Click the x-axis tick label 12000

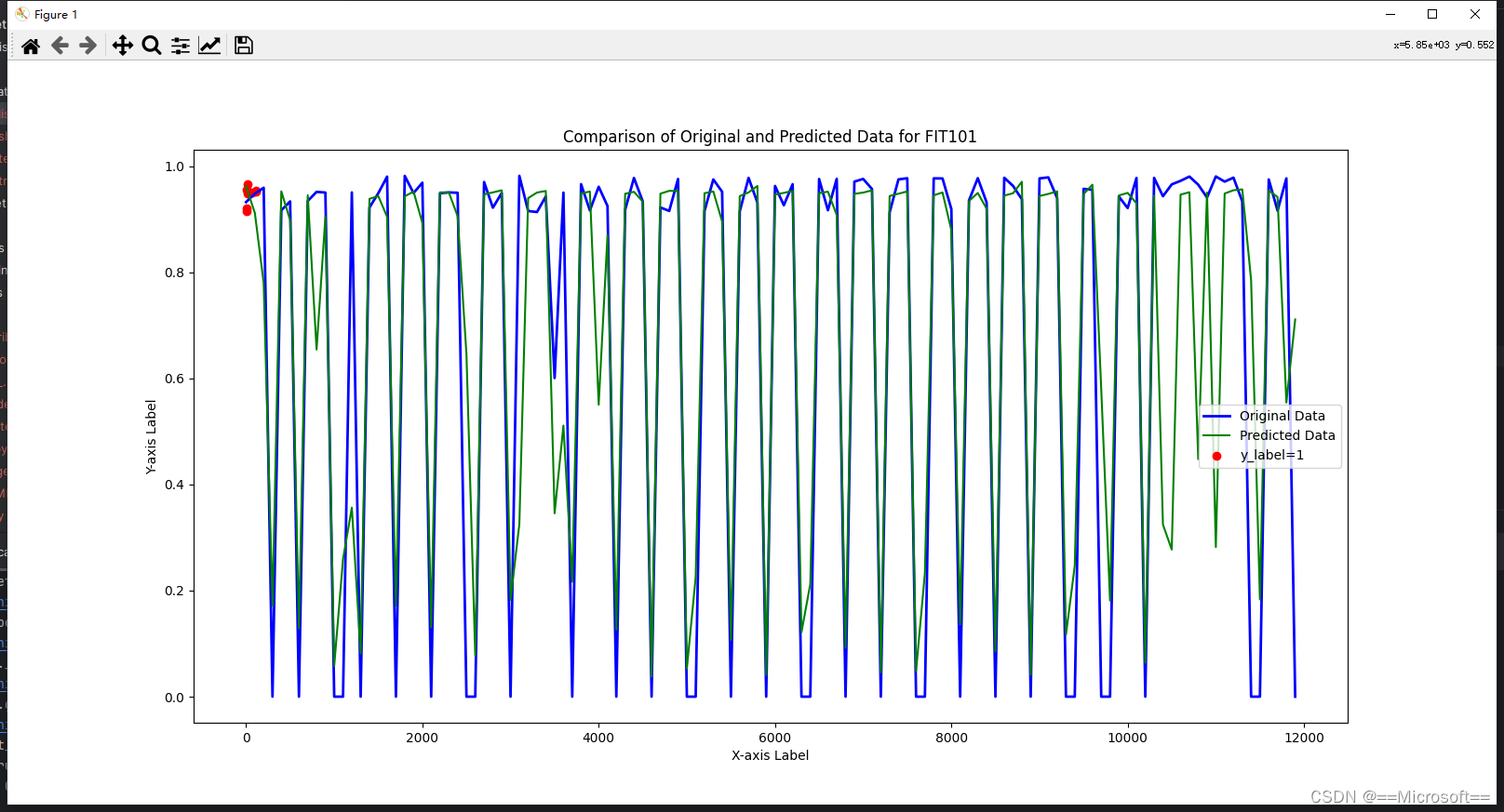click(1304, 738)
